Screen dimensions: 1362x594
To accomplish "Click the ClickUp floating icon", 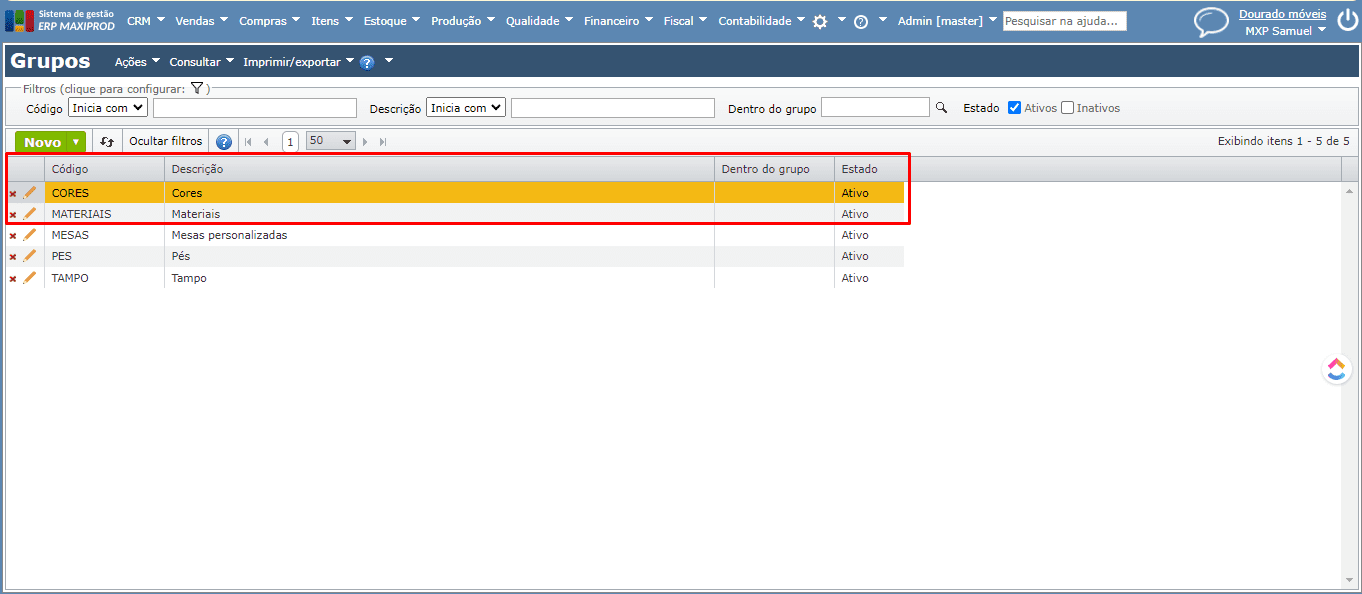I will click(1337, 370).
